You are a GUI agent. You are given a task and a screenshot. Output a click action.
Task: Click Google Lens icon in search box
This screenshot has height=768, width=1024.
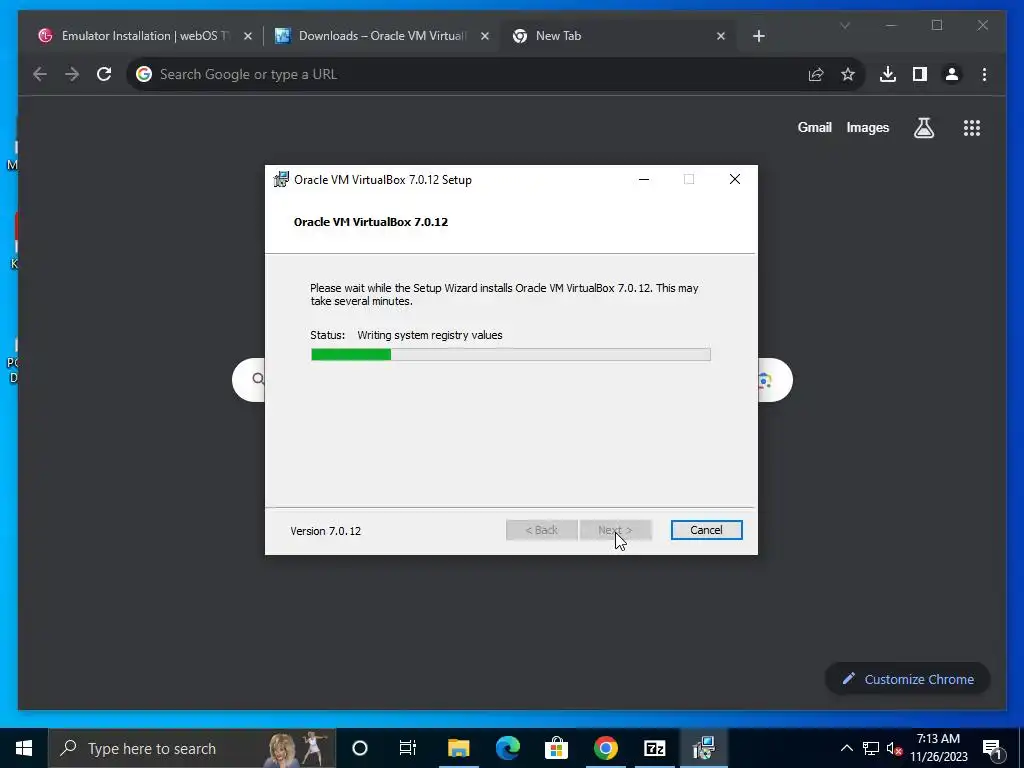click(765, 380)
